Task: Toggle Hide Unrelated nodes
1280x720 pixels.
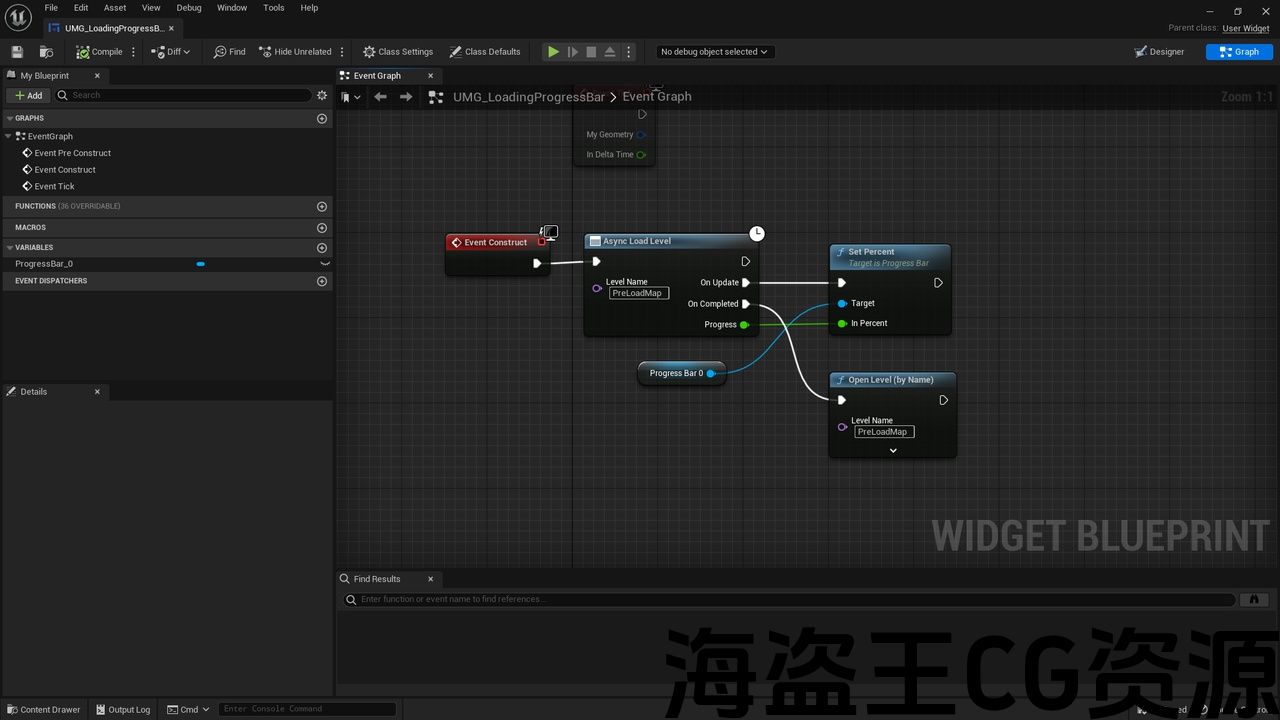Action: [x=295, y=52]
